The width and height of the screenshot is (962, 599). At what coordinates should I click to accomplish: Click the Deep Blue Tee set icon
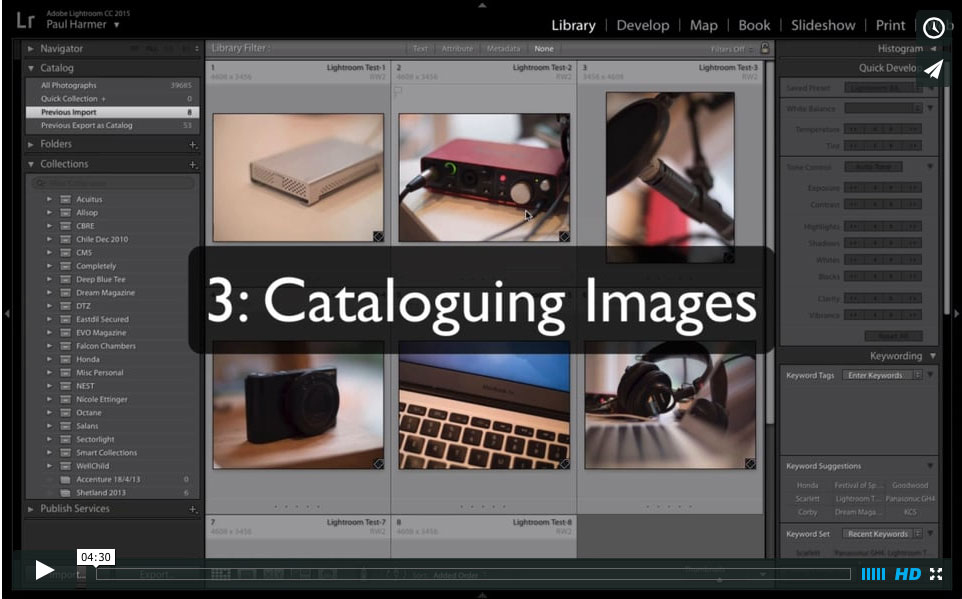coord(66,279)
